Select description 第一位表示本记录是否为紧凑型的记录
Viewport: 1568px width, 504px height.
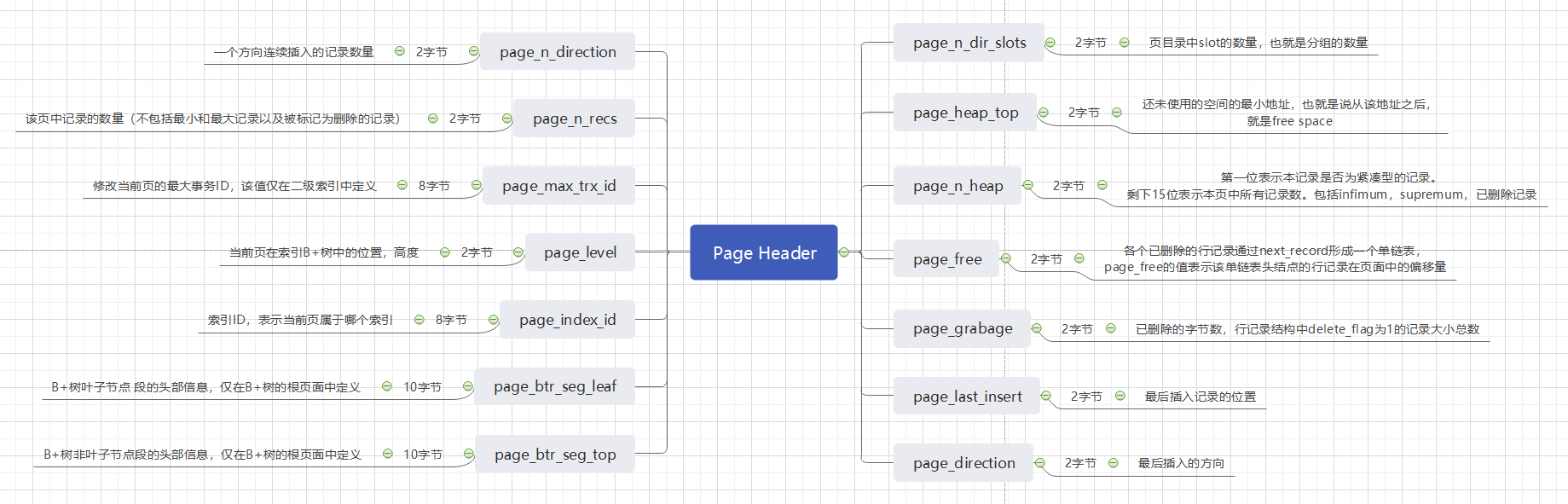[x=1332, y=186]
